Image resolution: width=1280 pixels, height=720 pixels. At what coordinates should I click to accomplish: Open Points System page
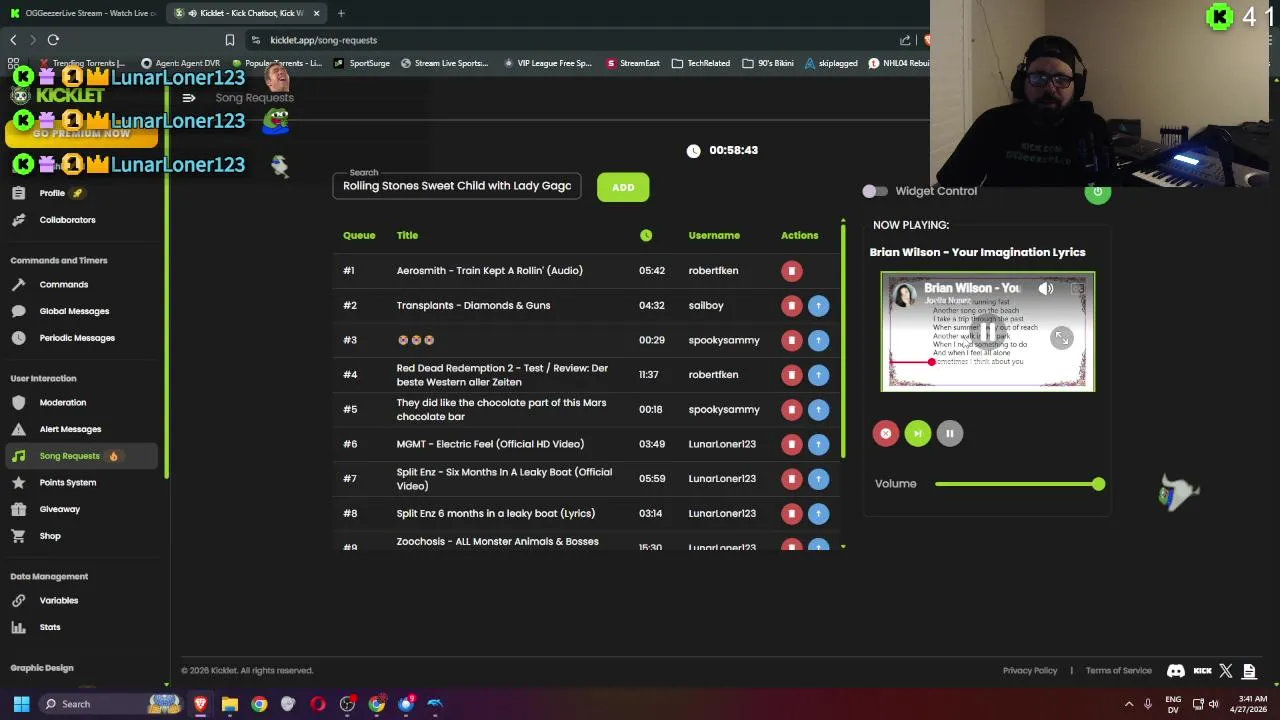tap(68, 483)
